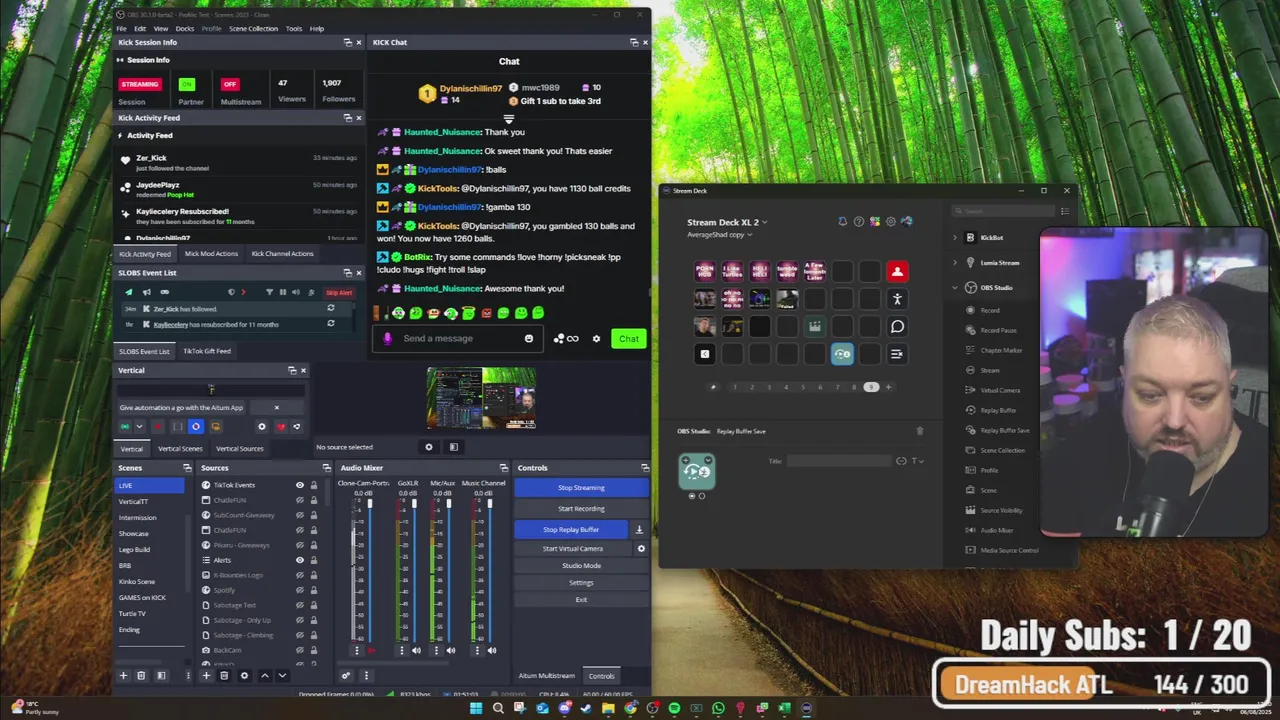
Task: Mute the Music Channel audio
Action: [x=491, y=651]
